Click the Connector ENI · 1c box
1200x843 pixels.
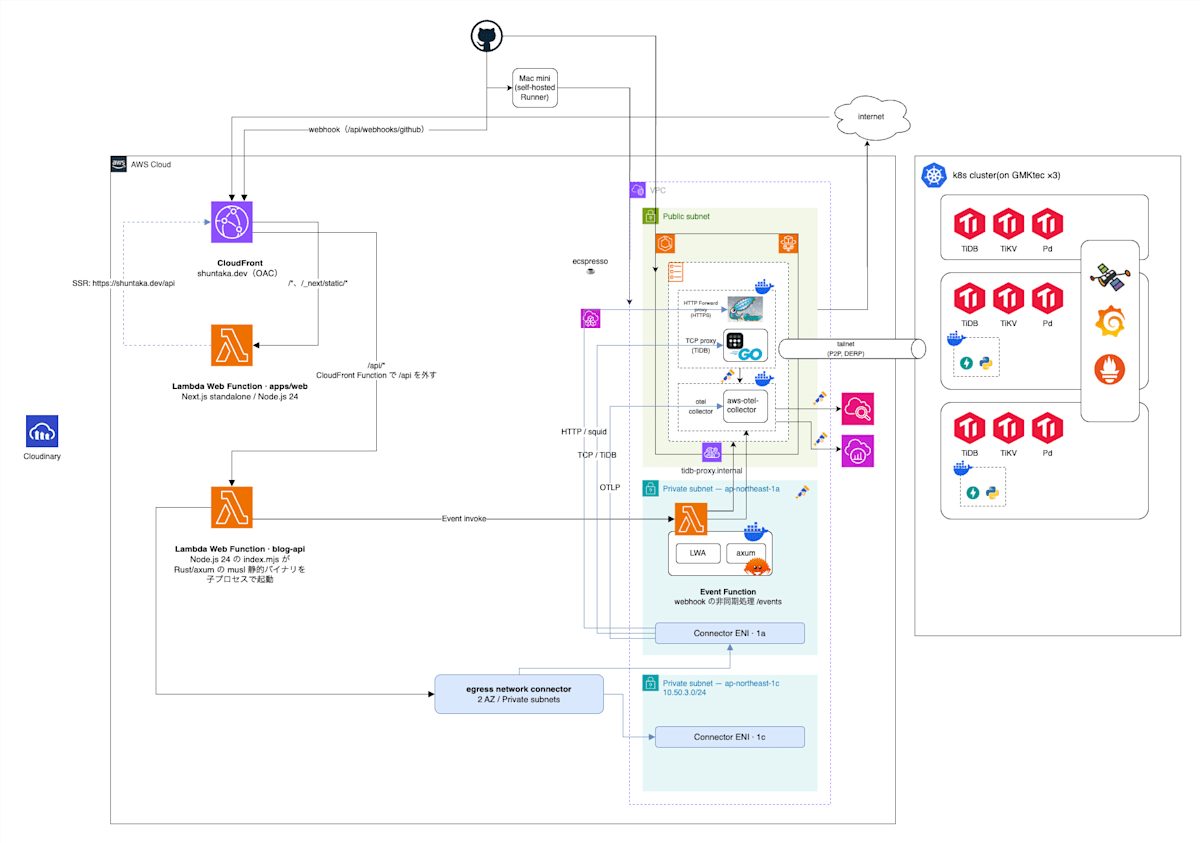(x=729, y=737)
